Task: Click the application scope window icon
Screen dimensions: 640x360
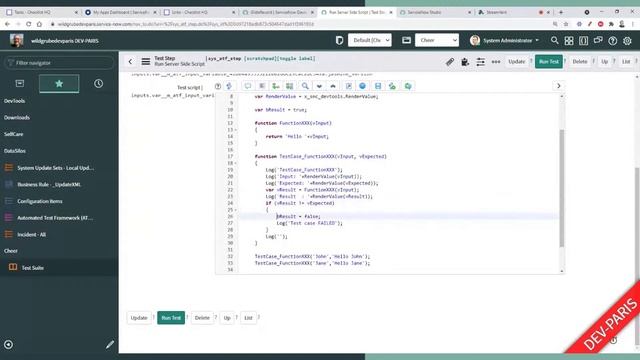Action: click(x=406, y=40)
